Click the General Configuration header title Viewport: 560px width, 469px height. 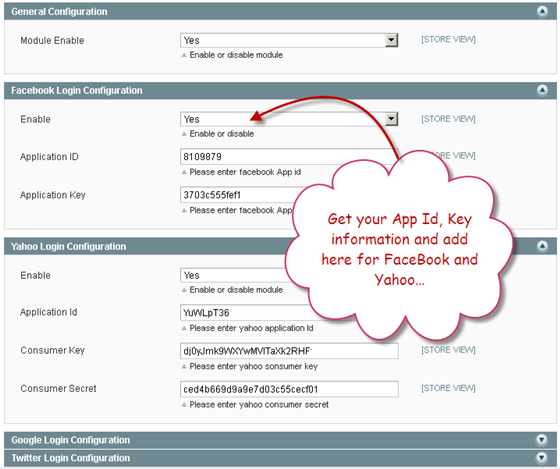59,11
